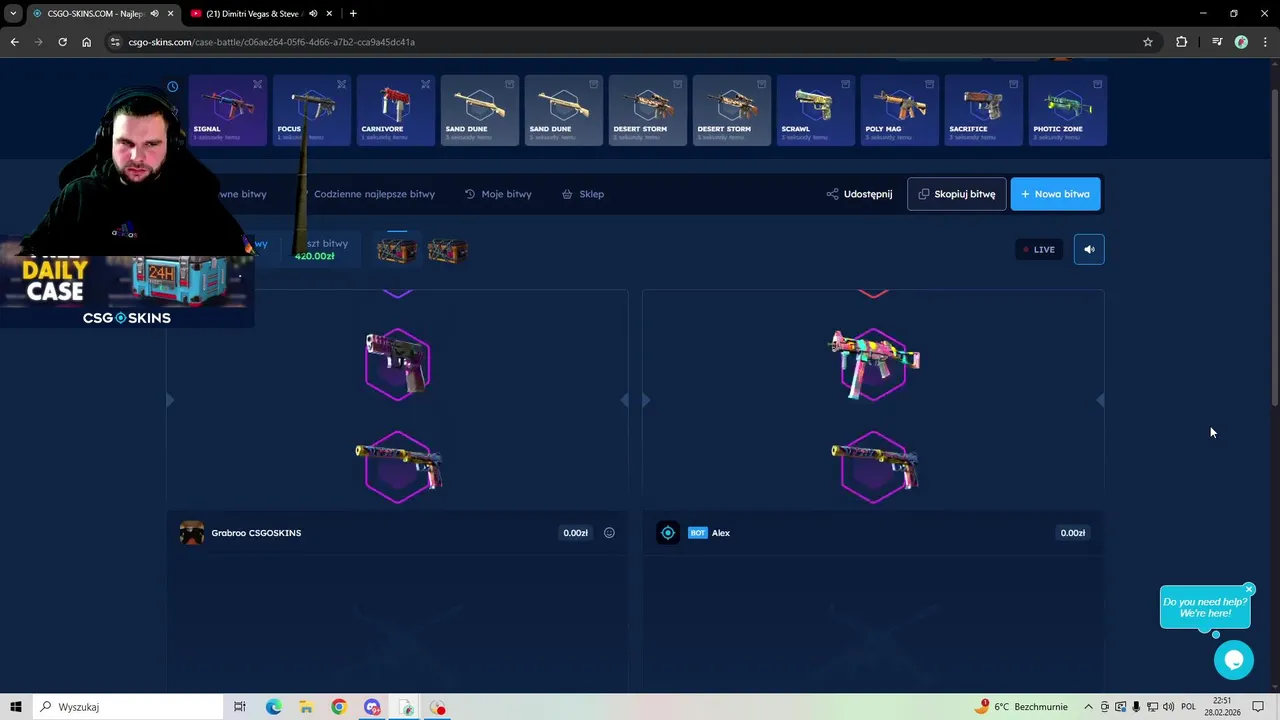Close the Dimitri Vegas YouTube tab
The height and width of the screenshot is (720, 1280).
(329, 13)
